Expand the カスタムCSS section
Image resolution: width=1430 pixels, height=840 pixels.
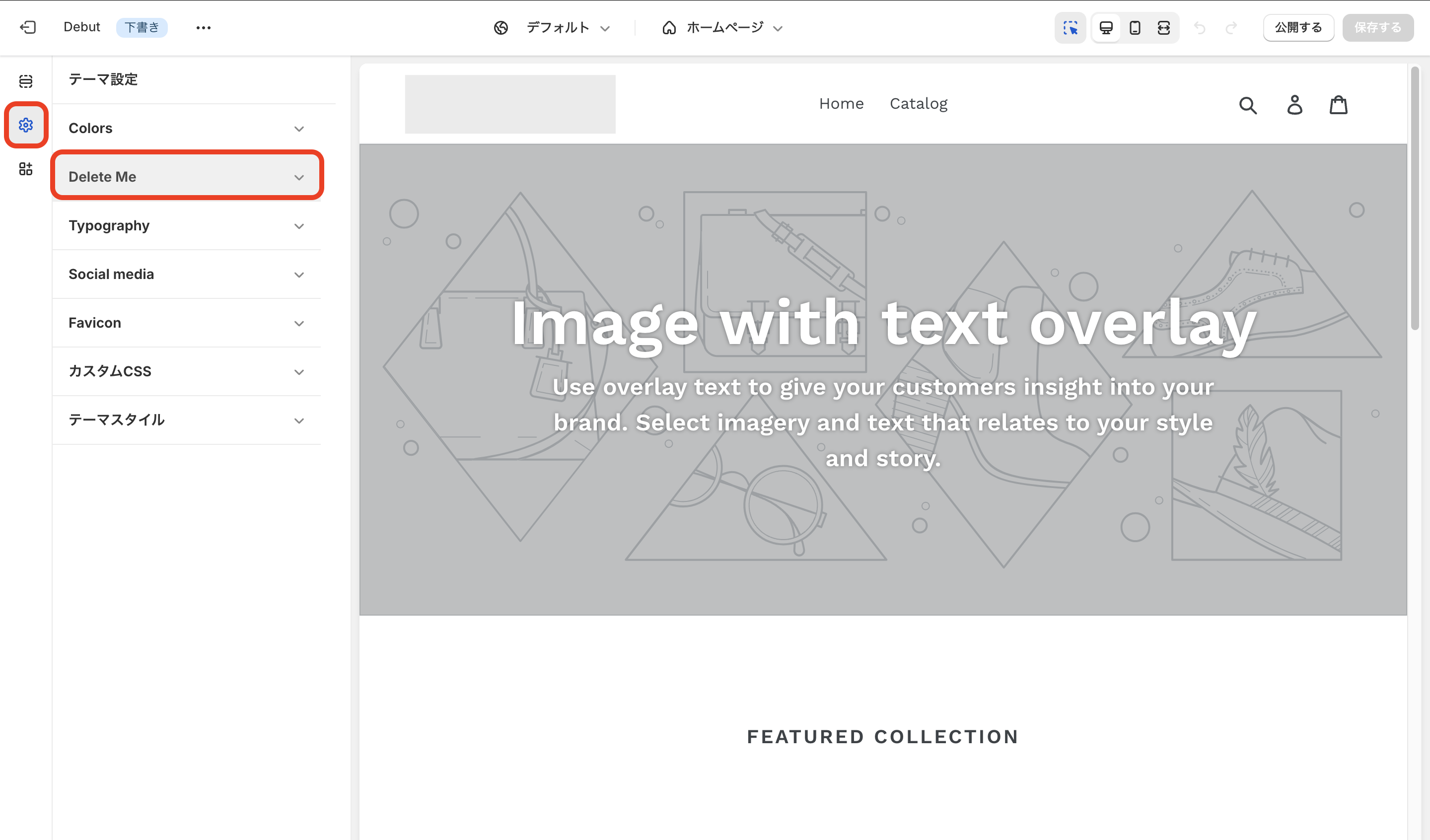point(187,371)
